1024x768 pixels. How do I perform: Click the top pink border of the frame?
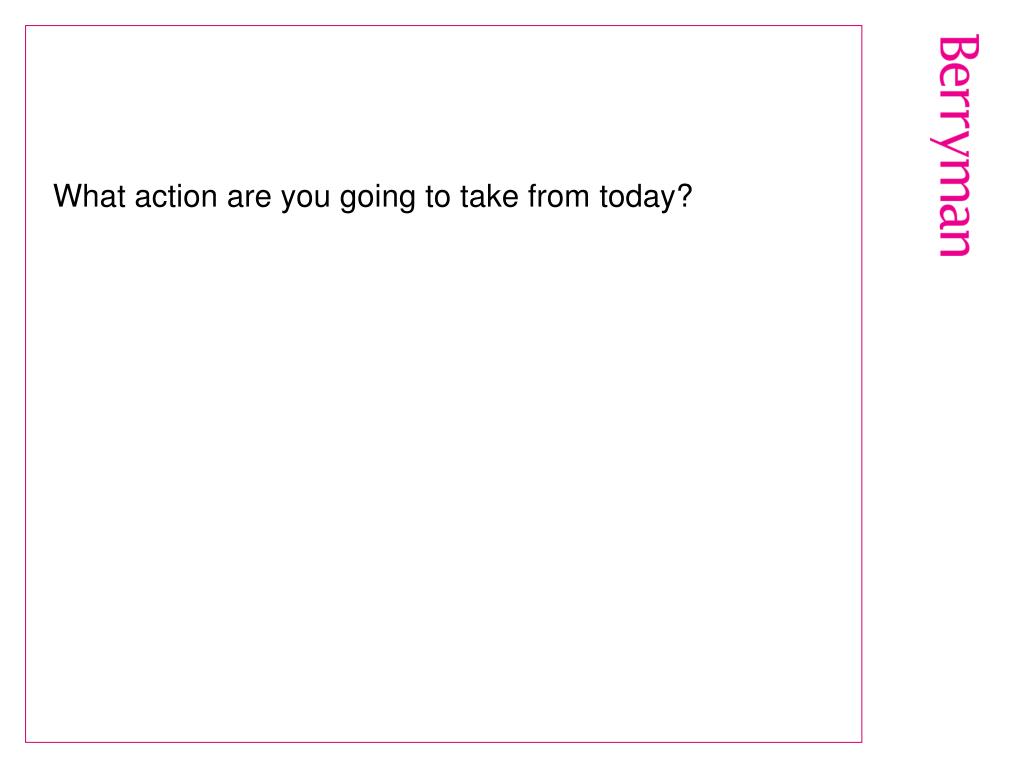tap(443, 26)
